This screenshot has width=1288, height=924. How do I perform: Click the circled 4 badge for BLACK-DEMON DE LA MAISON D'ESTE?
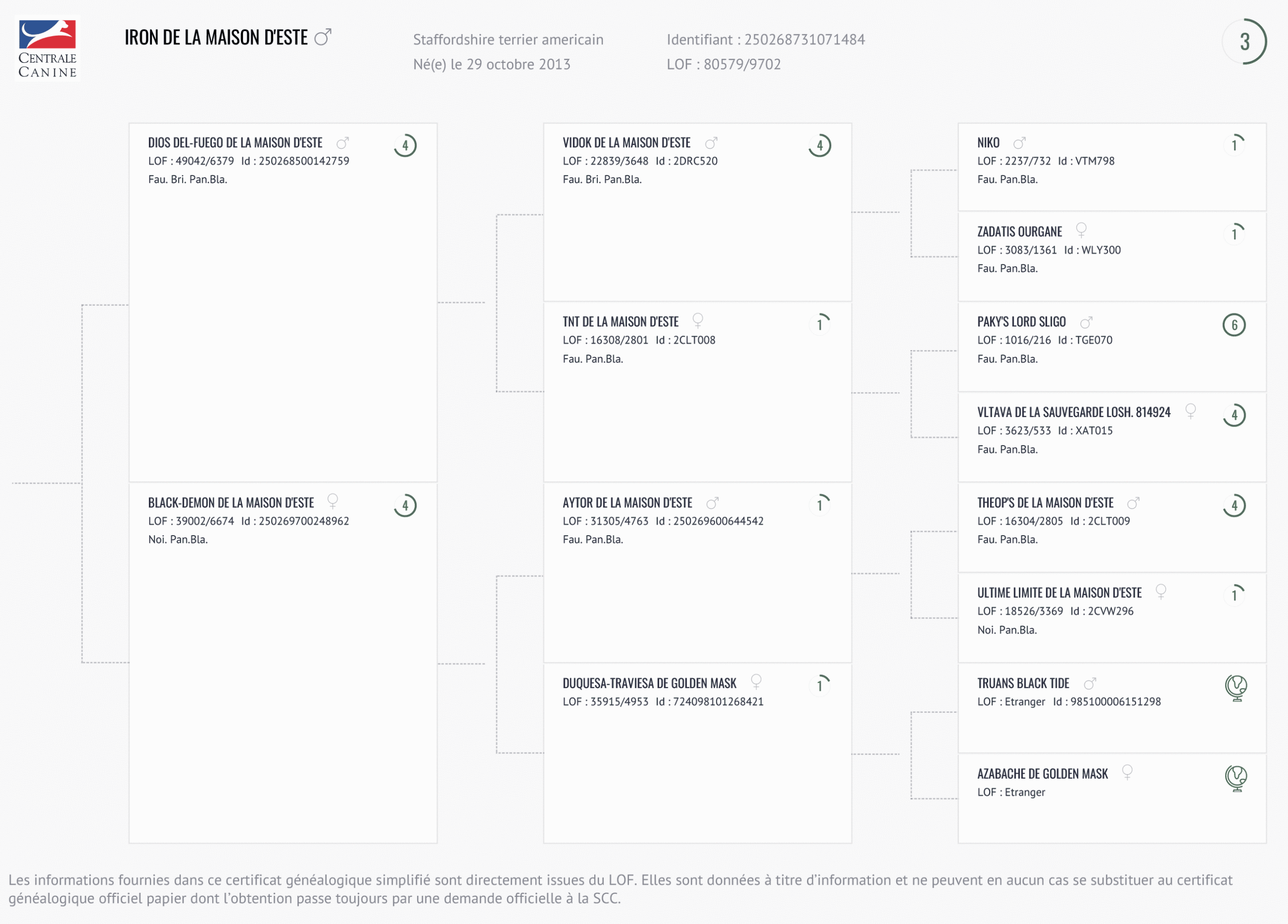click(405, 506)
